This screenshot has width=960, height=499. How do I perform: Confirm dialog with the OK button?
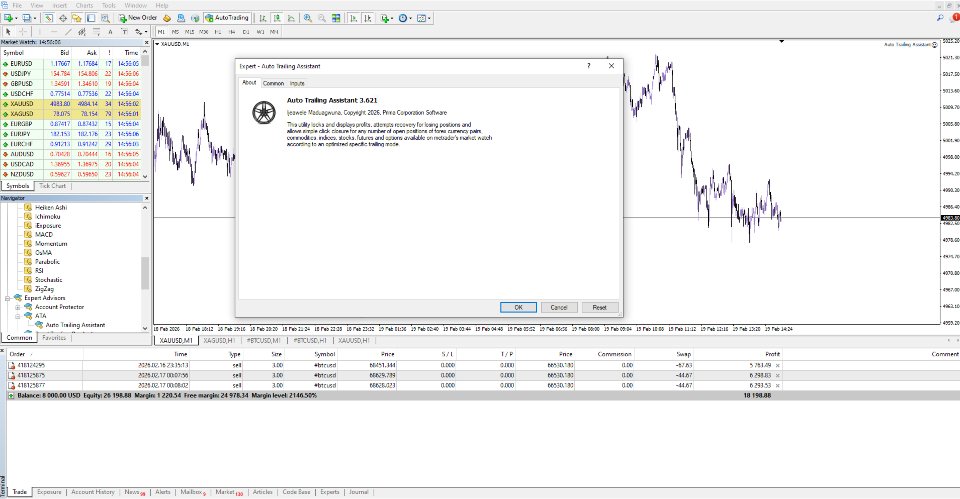[x=518, y=307]
